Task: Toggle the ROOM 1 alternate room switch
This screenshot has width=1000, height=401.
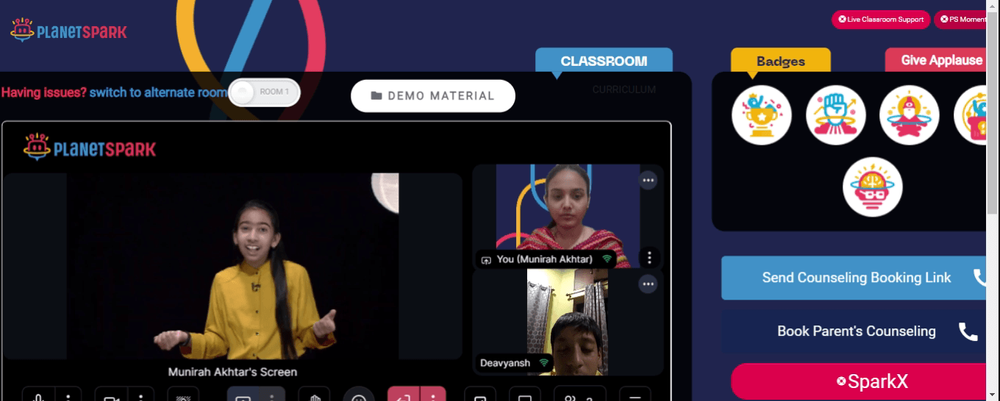Action: coord(264,92)
